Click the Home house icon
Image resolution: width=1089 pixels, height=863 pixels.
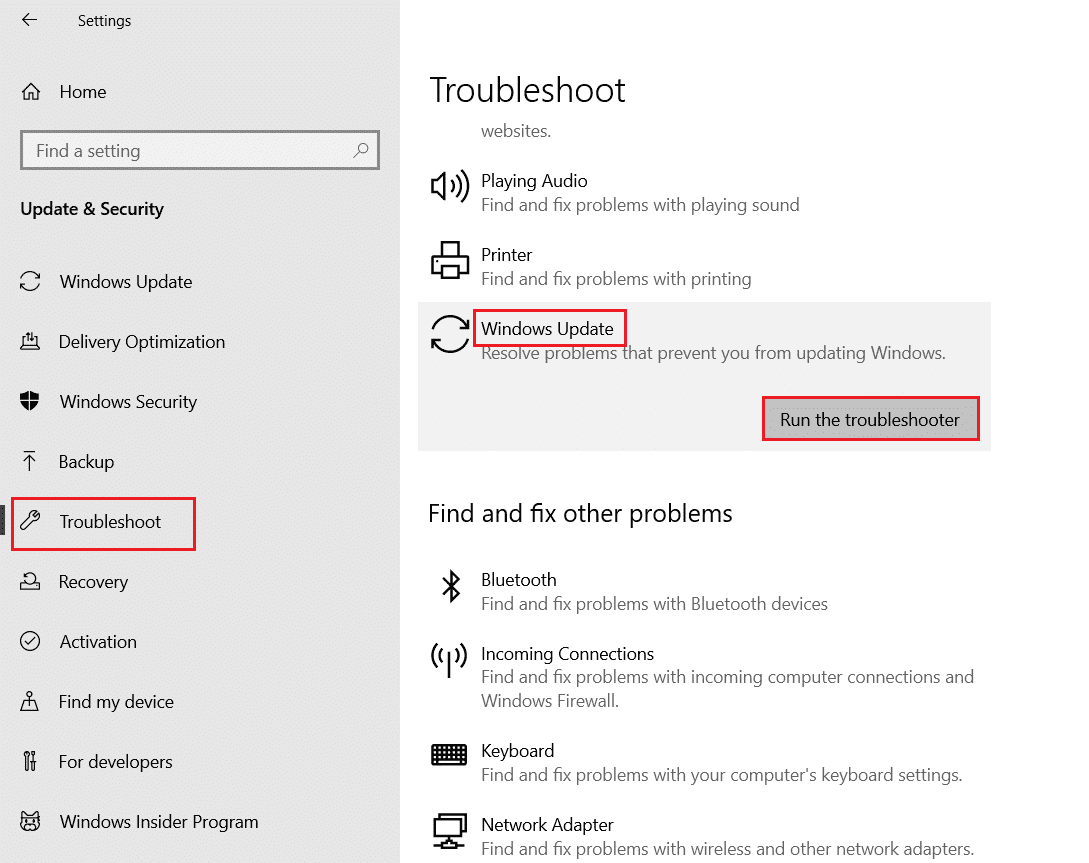click(x=34, y=91)
